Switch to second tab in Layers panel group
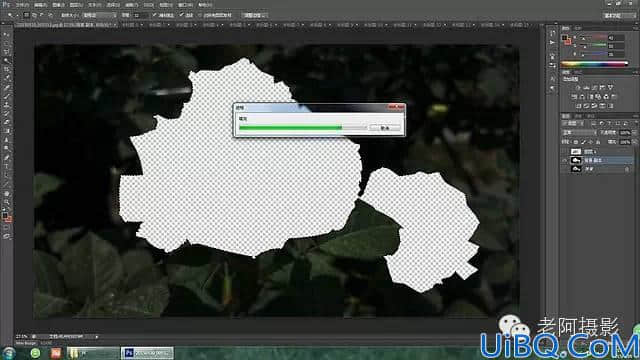Screen dimensions: 640x360 click(579, 116)
